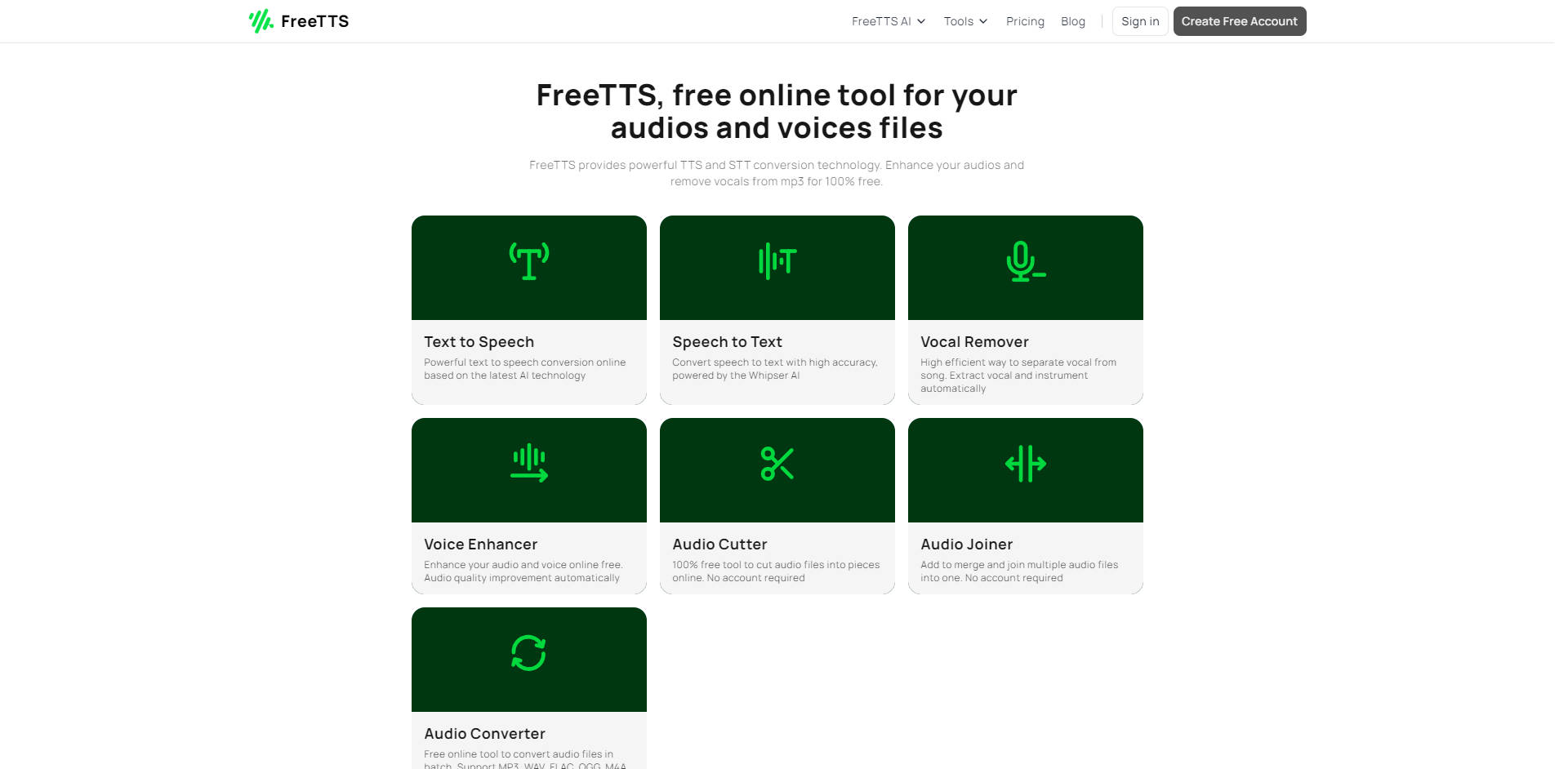The width and height of the screenshot is (1568, 769).
Task: Click the FreeTTS logo icon
Action: click(x=260, y=20)
